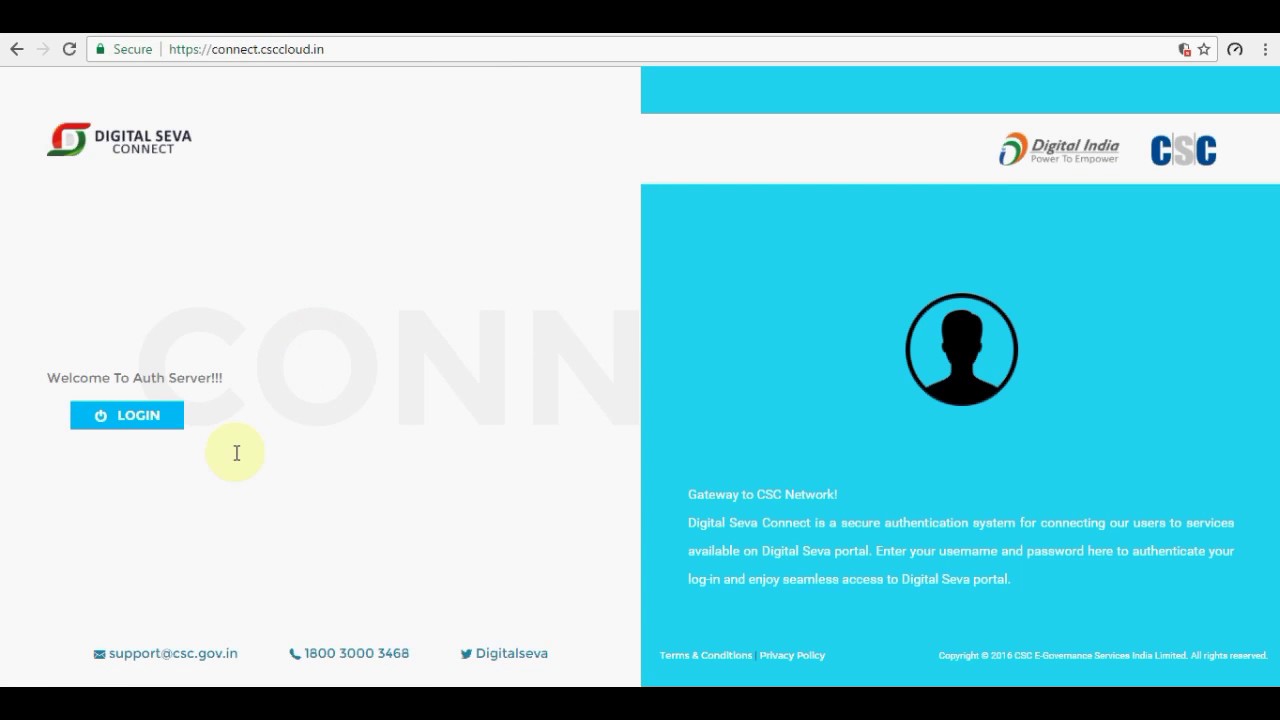This screenshot has width=1280, height=720.
Task: Click the CSC logo
Action: 1183,150
